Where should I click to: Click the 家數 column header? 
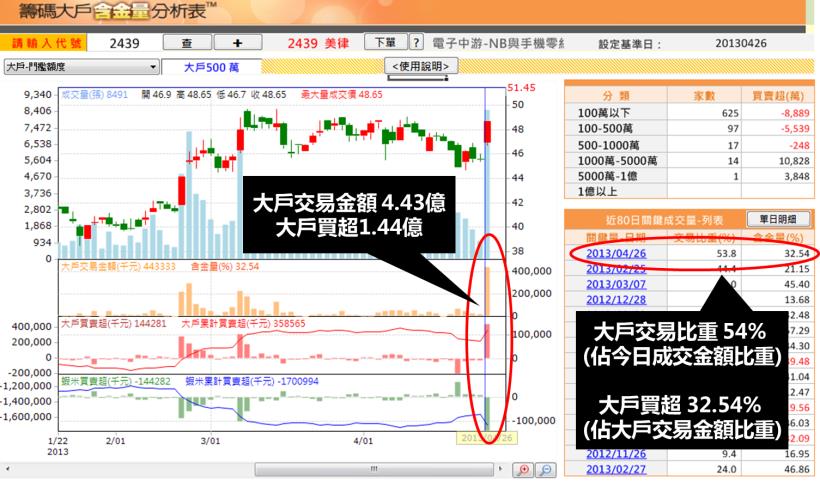pyautogui.click(x=704, y=96)
